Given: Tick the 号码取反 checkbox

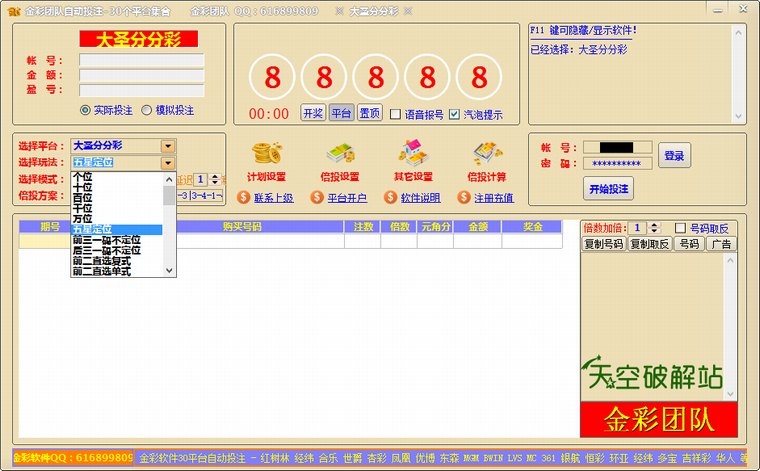Looking at the screenshot, I should pyautogui.click(x=681, y=228).
